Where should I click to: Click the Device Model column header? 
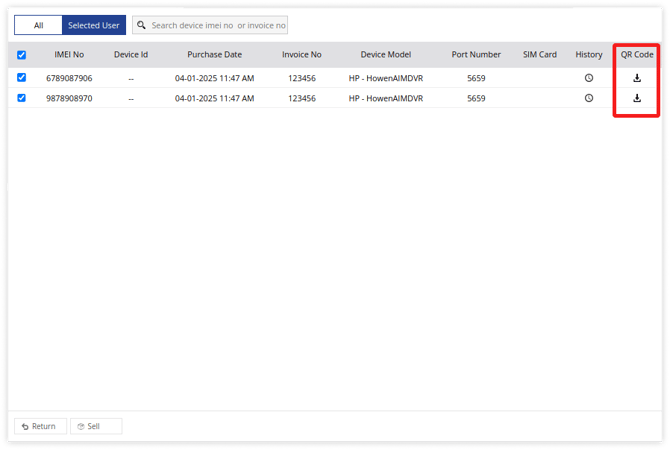[x=386, y=54]
